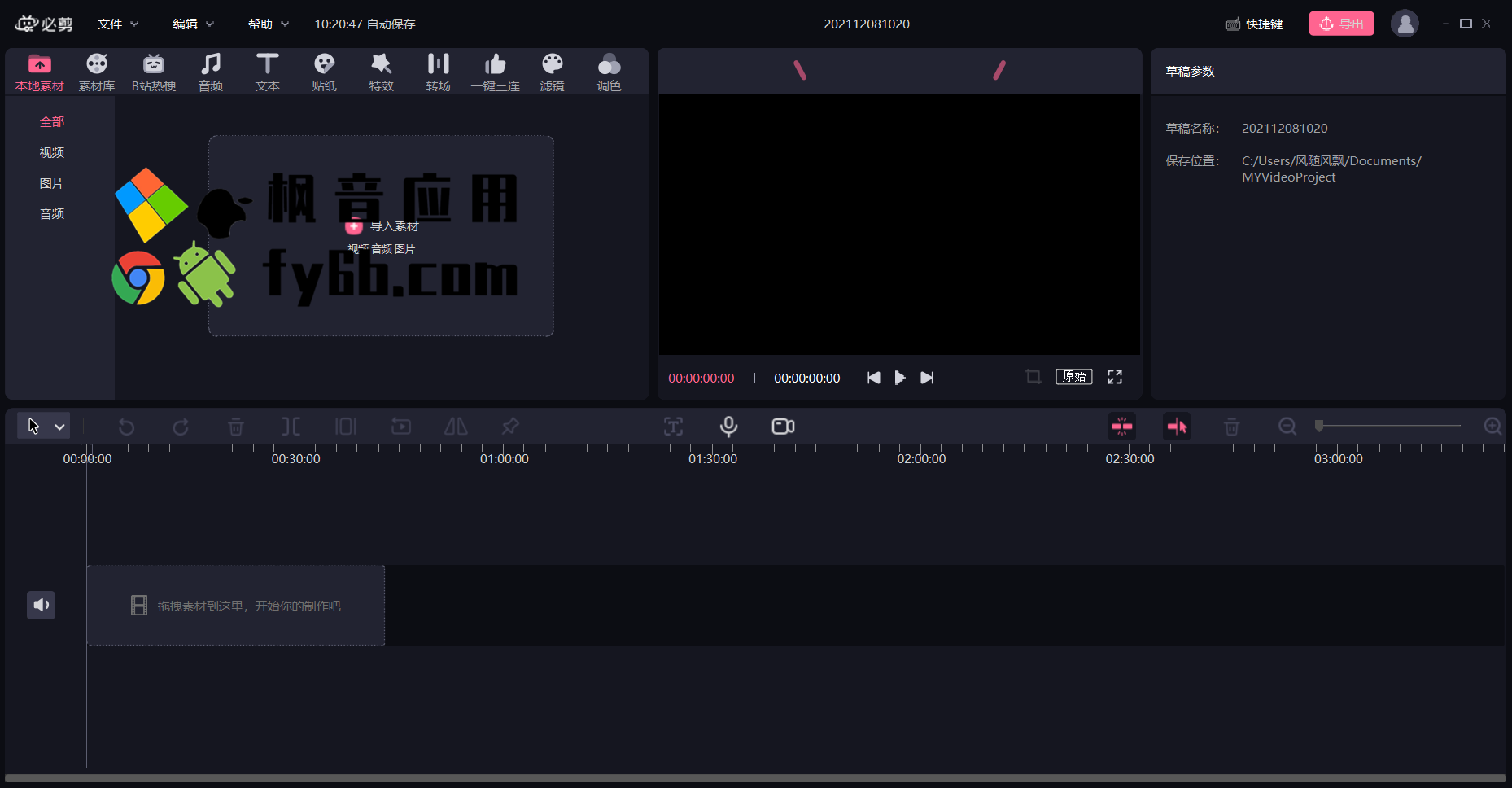Click trash icon beside zoom-out

click(1232, 427)
